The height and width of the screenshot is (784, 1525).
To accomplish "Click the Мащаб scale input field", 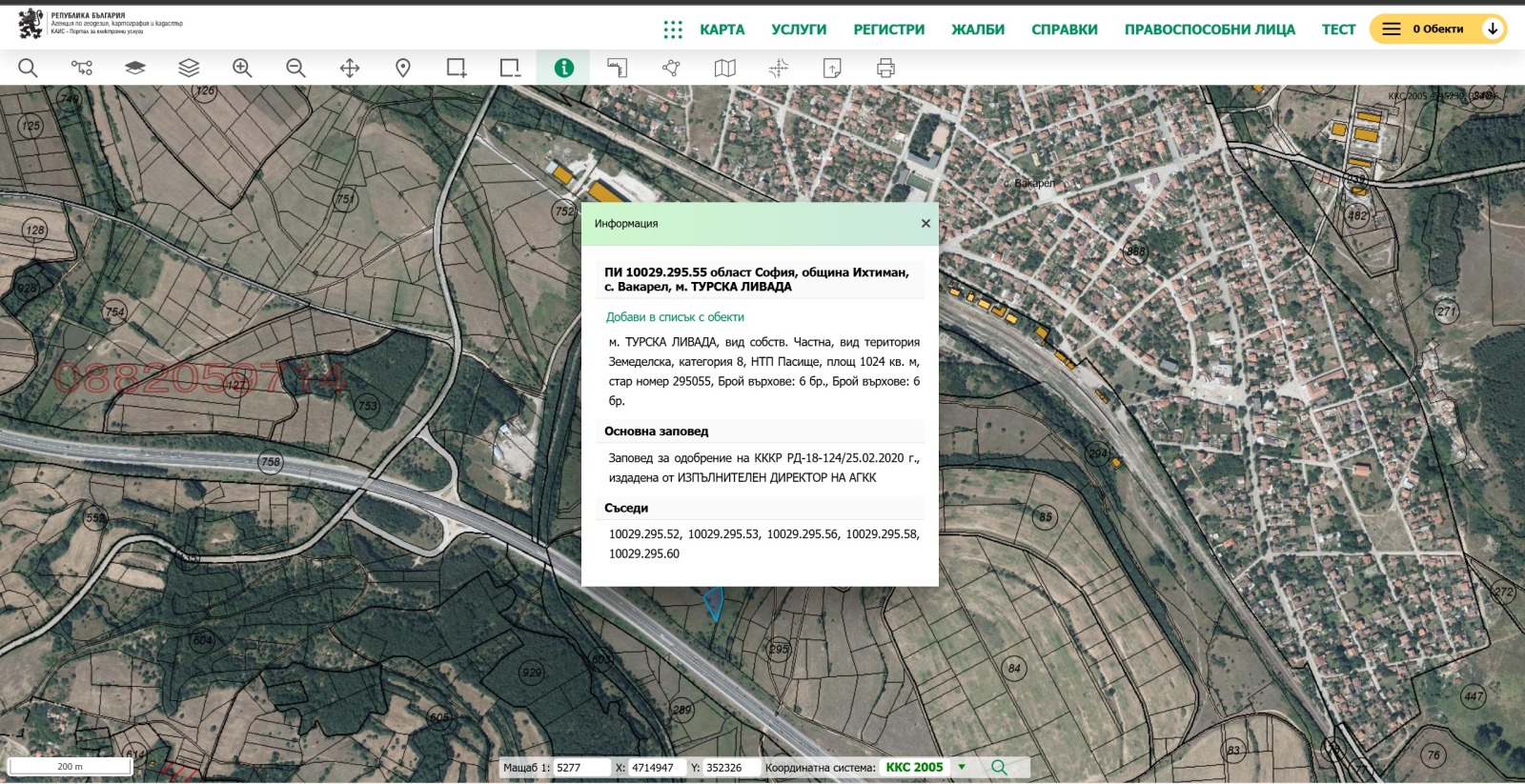I will click(581, 767).
